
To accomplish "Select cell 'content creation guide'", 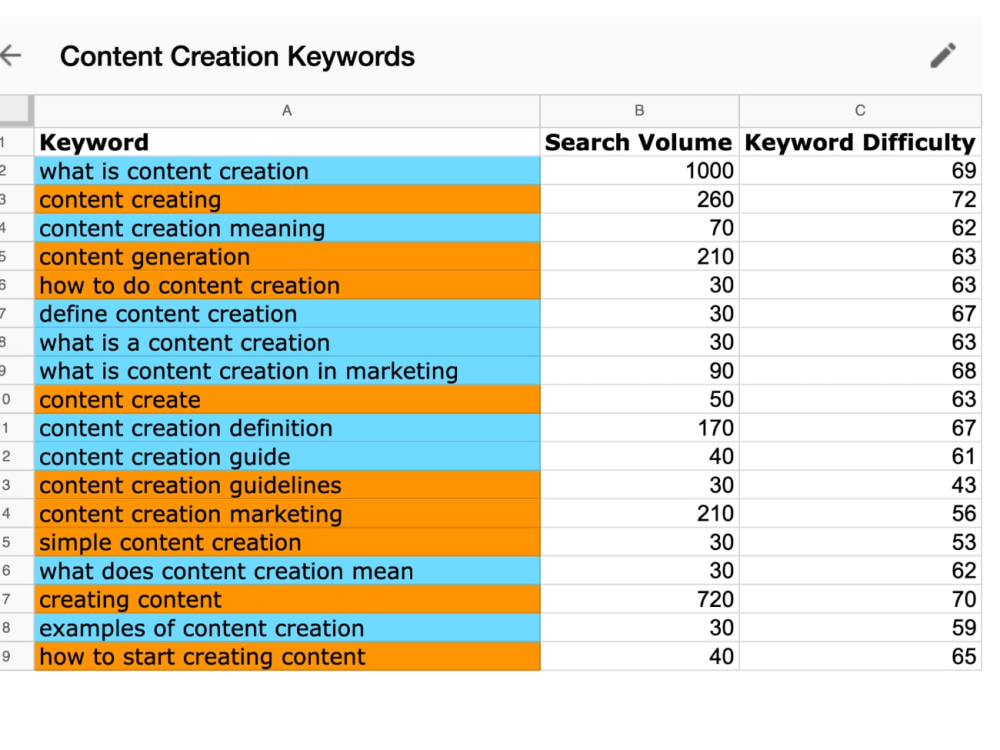I will [x=287, y=457].
